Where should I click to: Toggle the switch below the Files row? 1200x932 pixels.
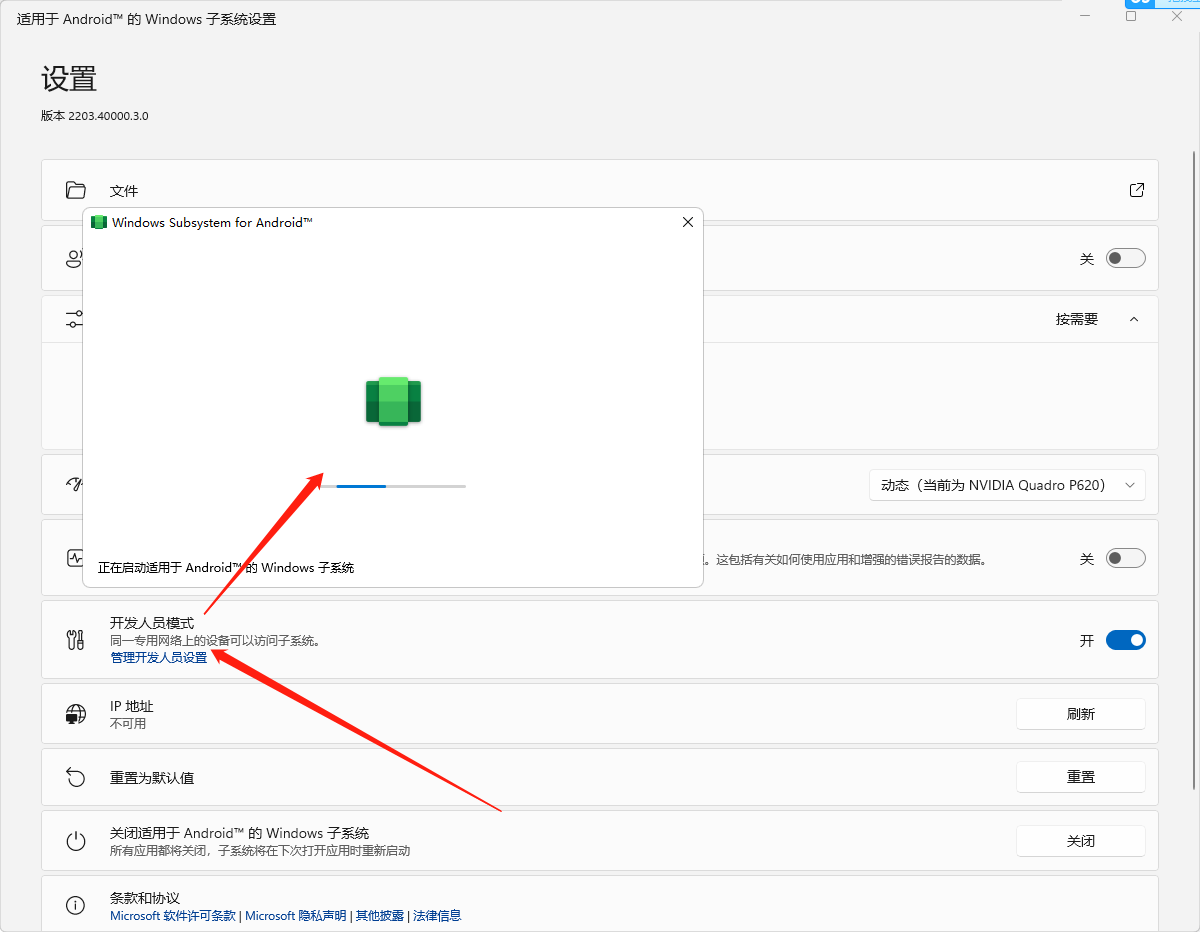click(1125, 258)
